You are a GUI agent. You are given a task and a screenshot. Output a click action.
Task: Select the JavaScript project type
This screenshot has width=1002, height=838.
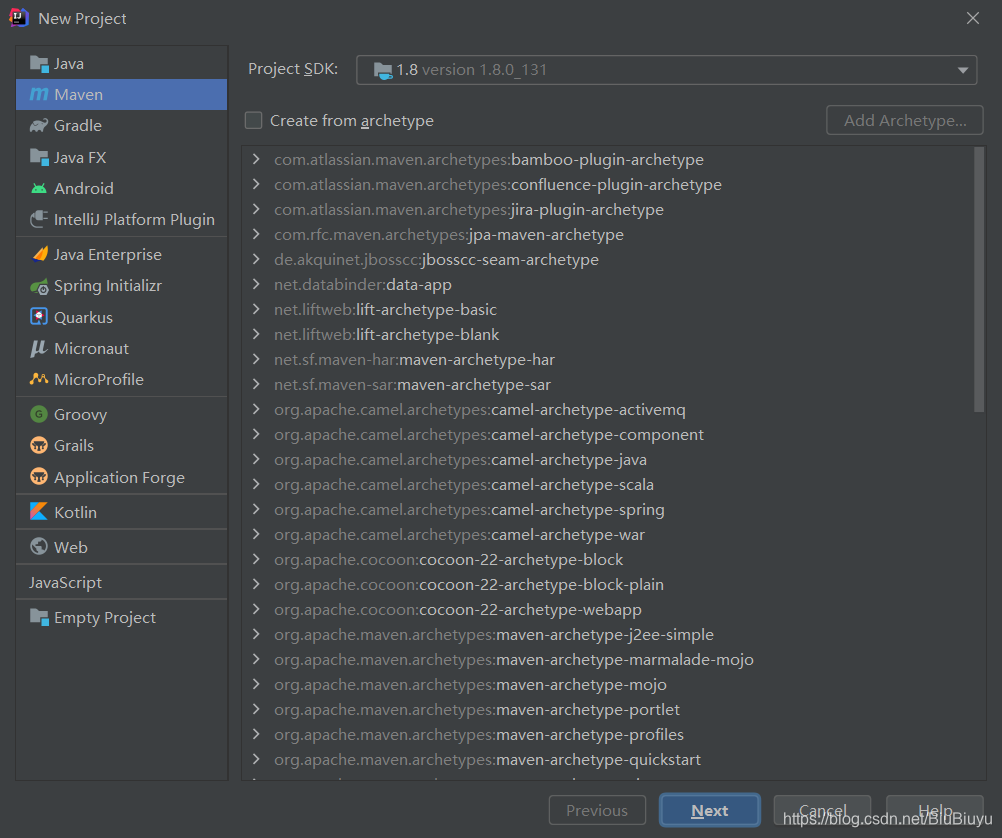(x=65, y=582)
